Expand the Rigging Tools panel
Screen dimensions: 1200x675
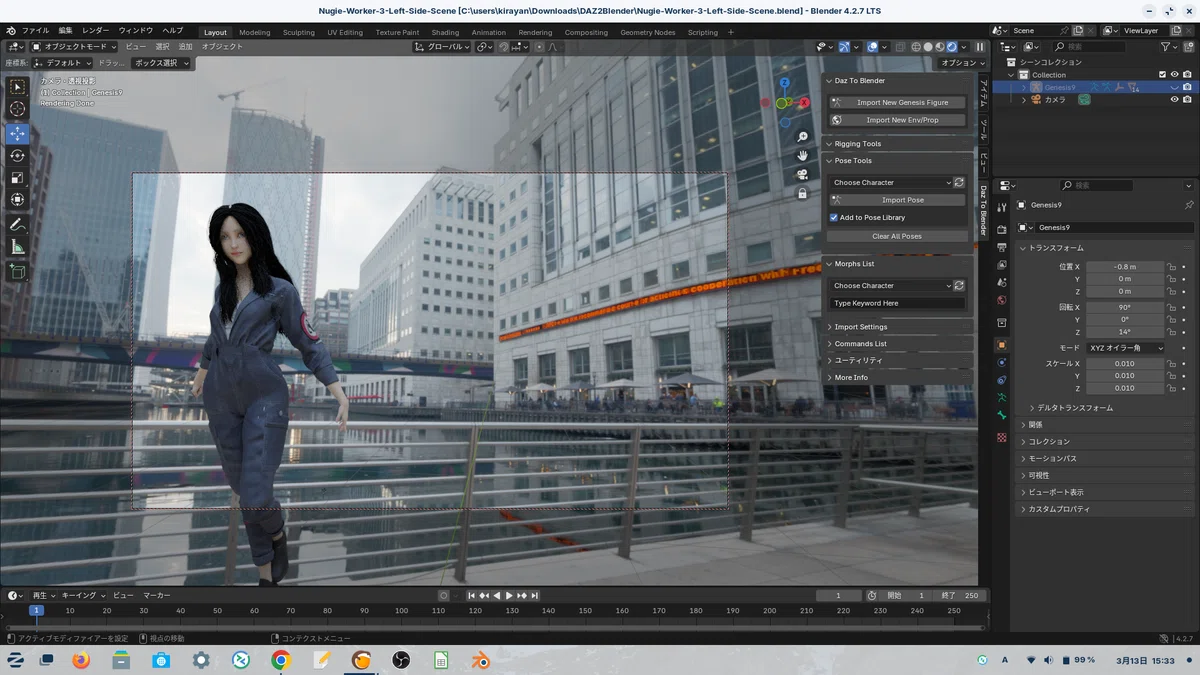pos(829,144)
